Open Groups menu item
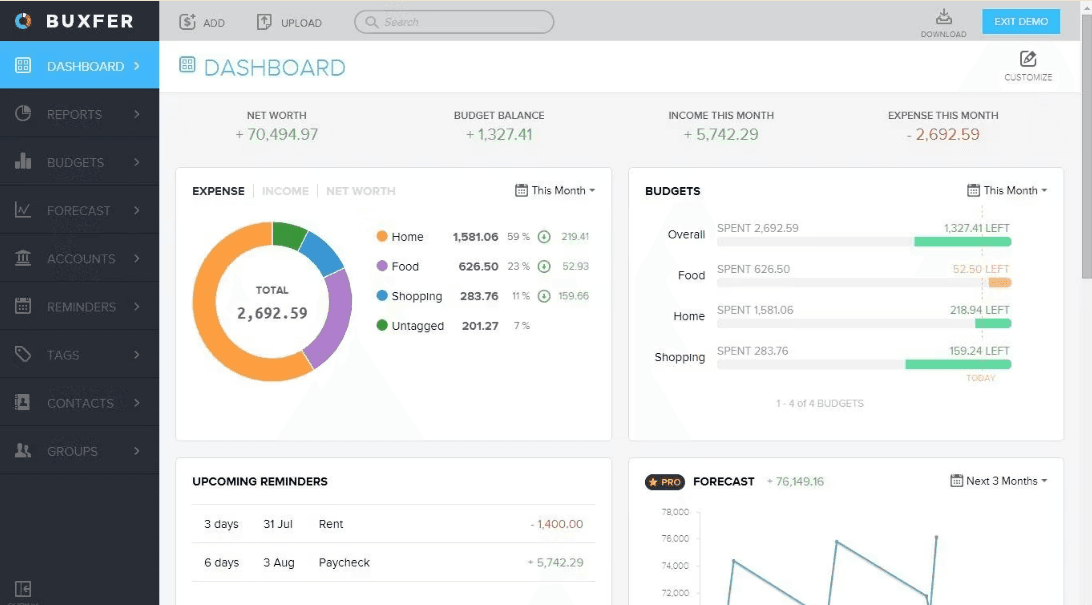Image resolution: width=1092 pixels, height=605 pixels. [x=79, y=450]
